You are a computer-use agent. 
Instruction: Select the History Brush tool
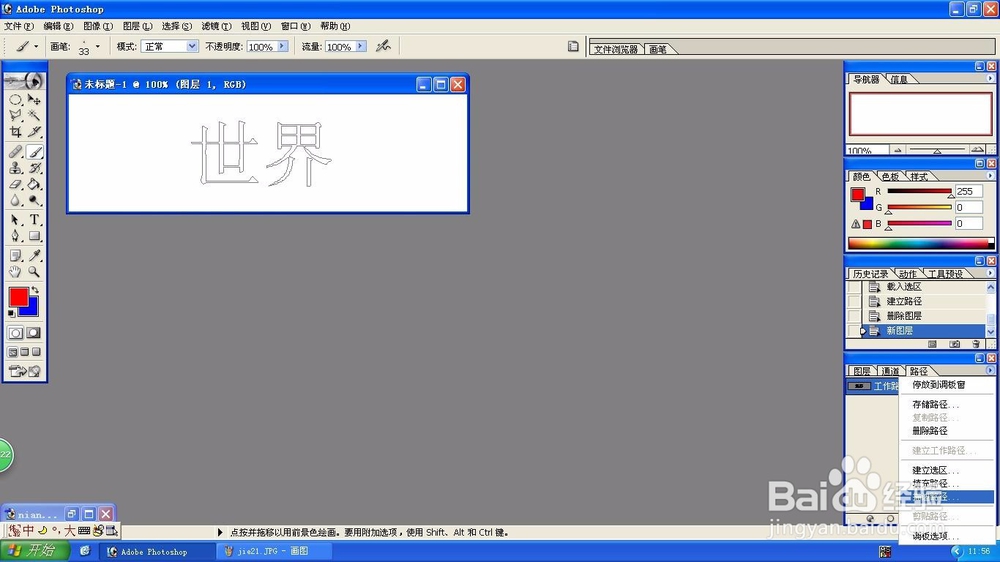coord(34,168)
